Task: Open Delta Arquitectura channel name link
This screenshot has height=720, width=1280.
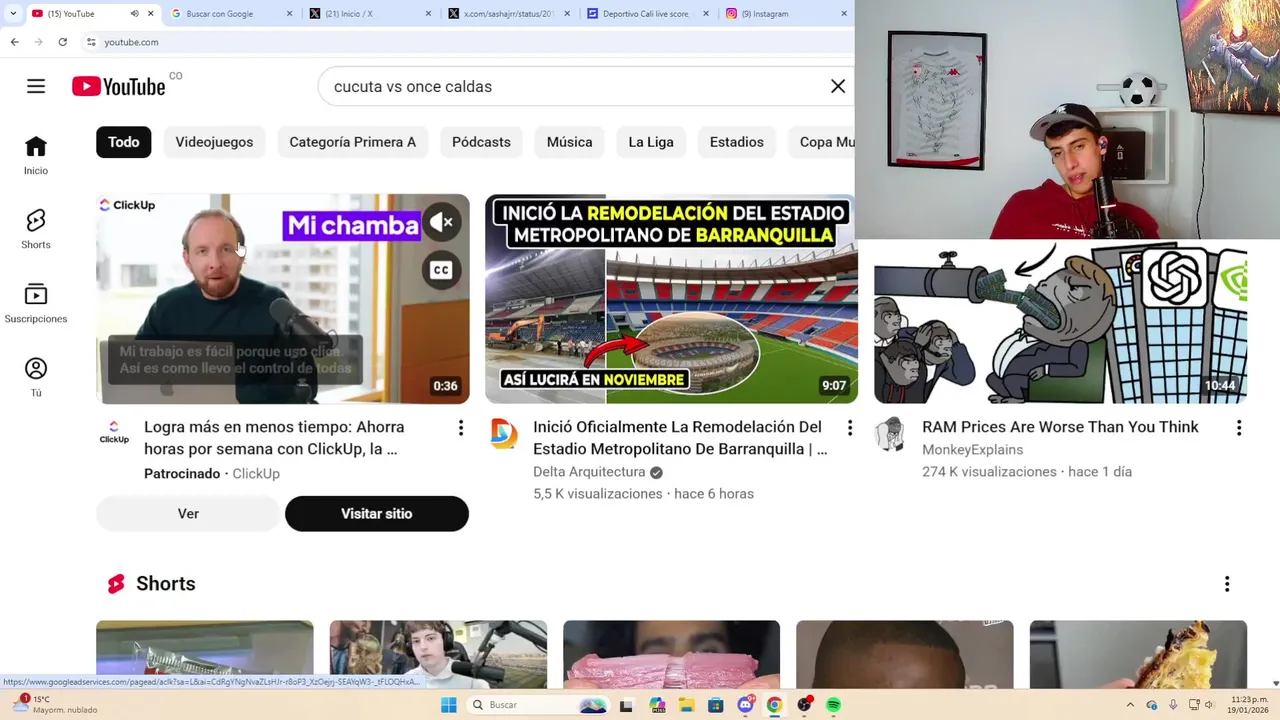Action: 589,472
